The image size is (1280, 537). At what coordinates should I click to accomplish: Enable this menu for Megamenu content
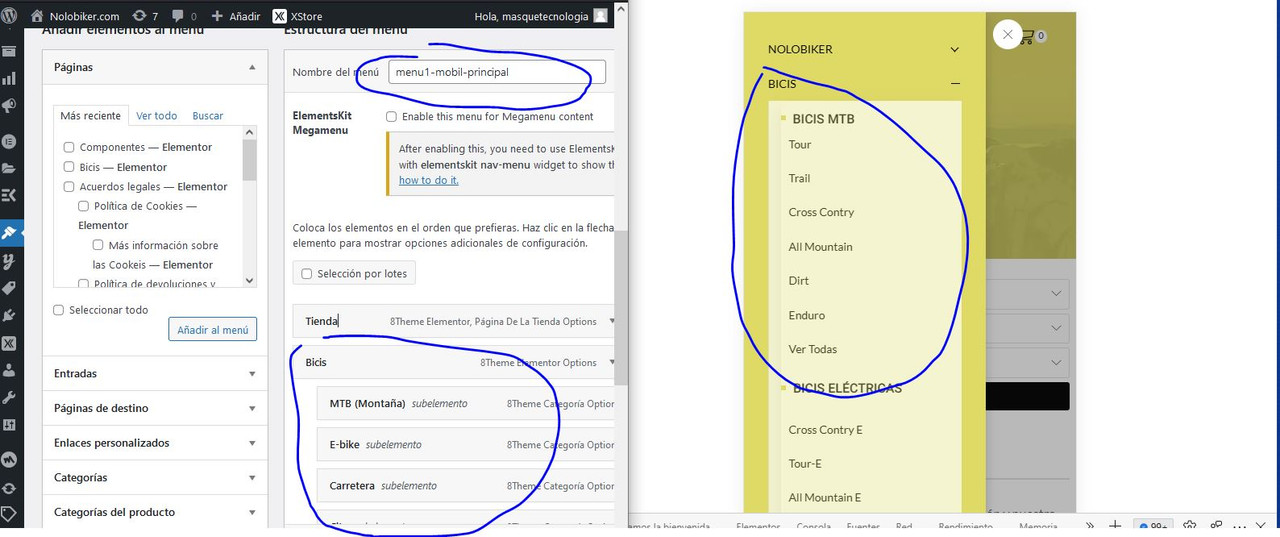(x=391, y=117)
